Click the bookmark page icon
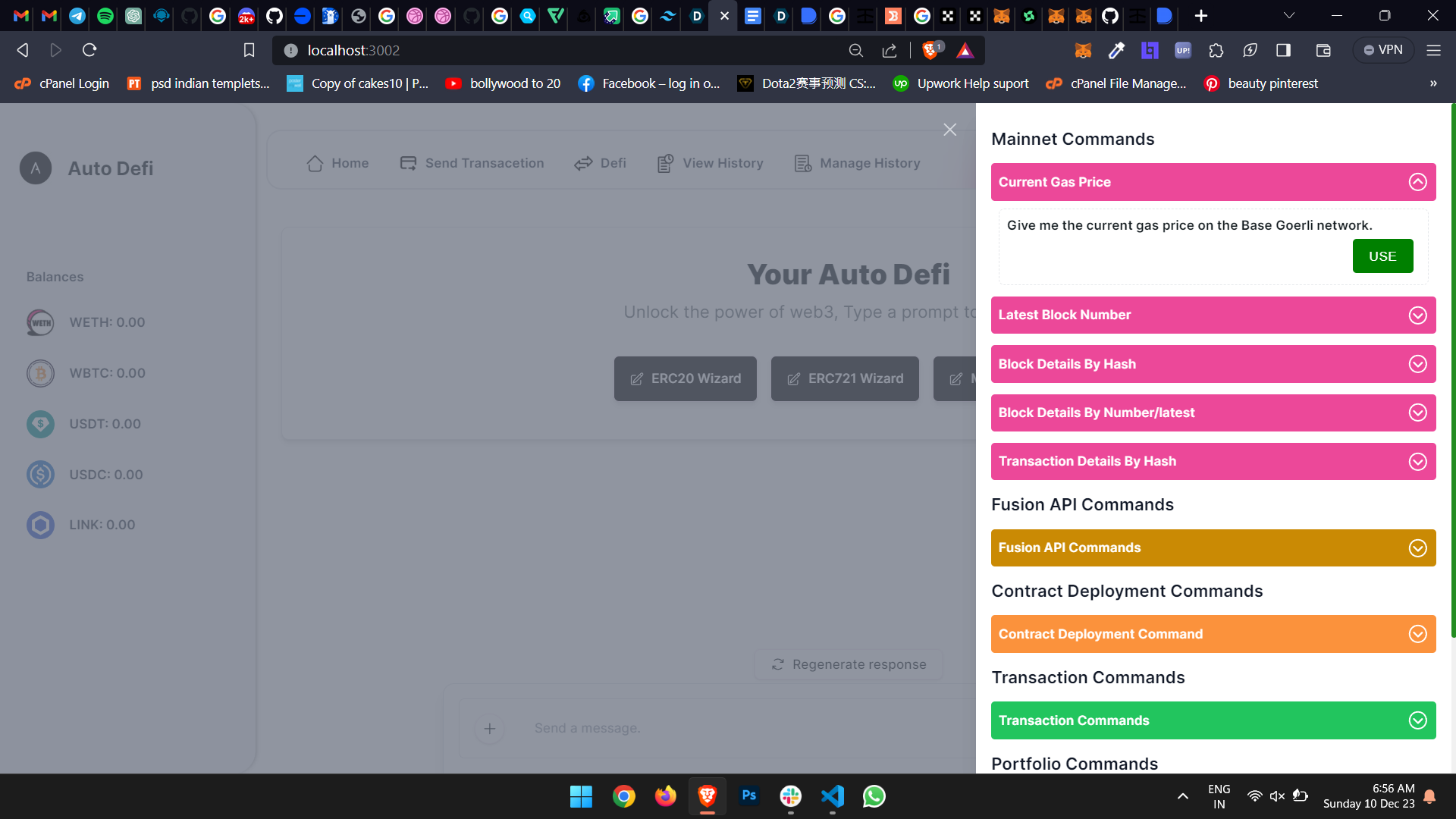 249,50
